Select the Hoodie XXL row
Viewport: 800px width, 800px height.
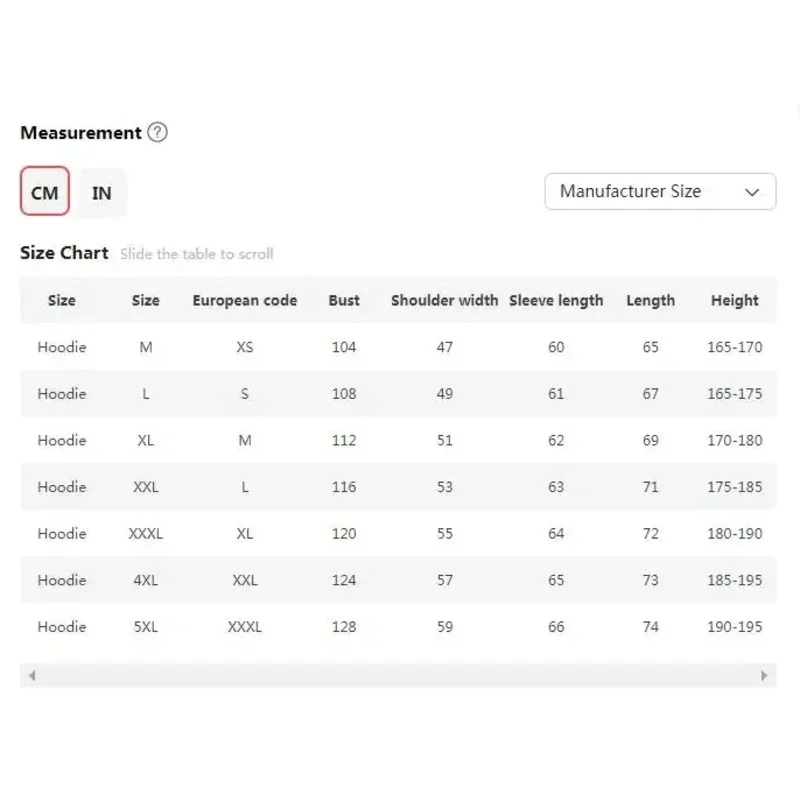pyautogui.click(x=398, y=487)
